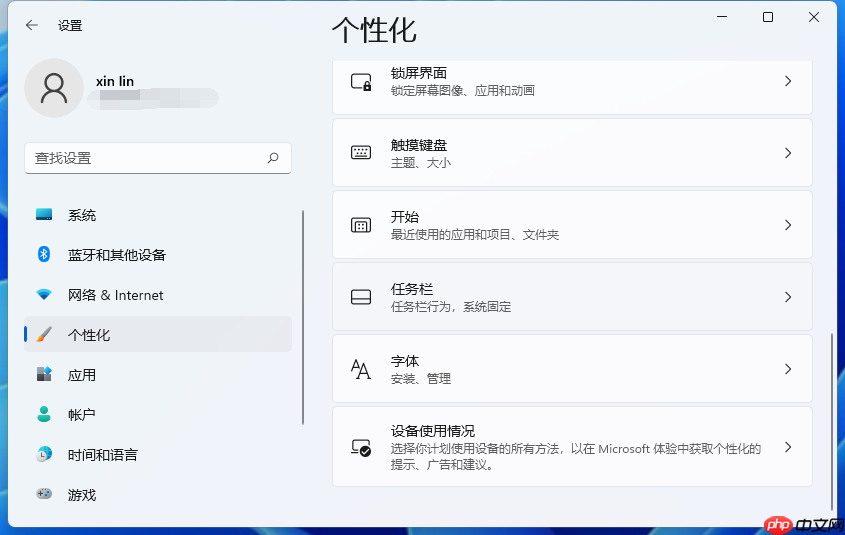845x535 pixels.
Task: Click the user avatar icon
Action: click(x=54, y=88)
